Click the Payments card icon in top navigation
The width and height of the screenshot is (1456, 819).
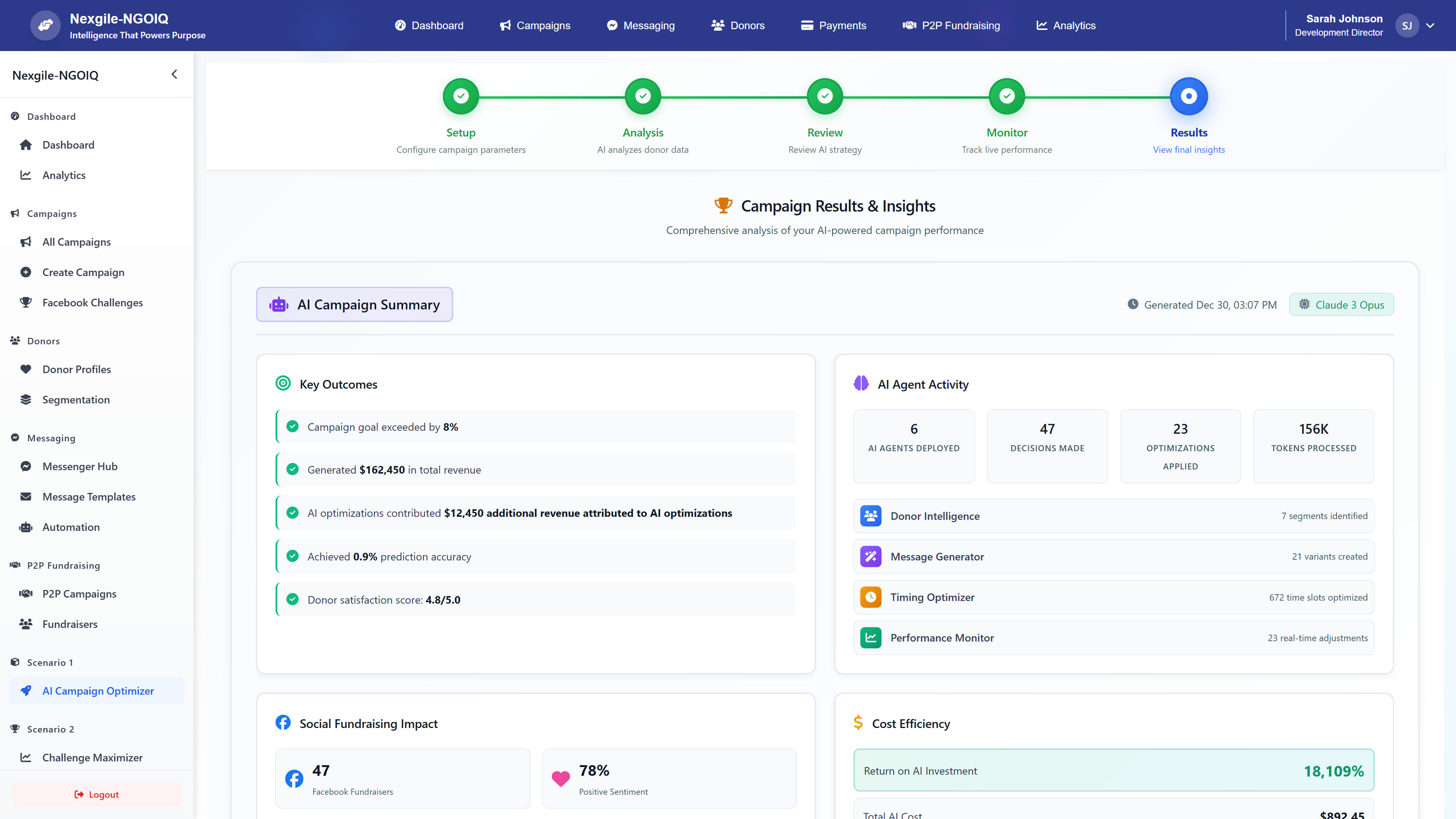tap(807, 25)
